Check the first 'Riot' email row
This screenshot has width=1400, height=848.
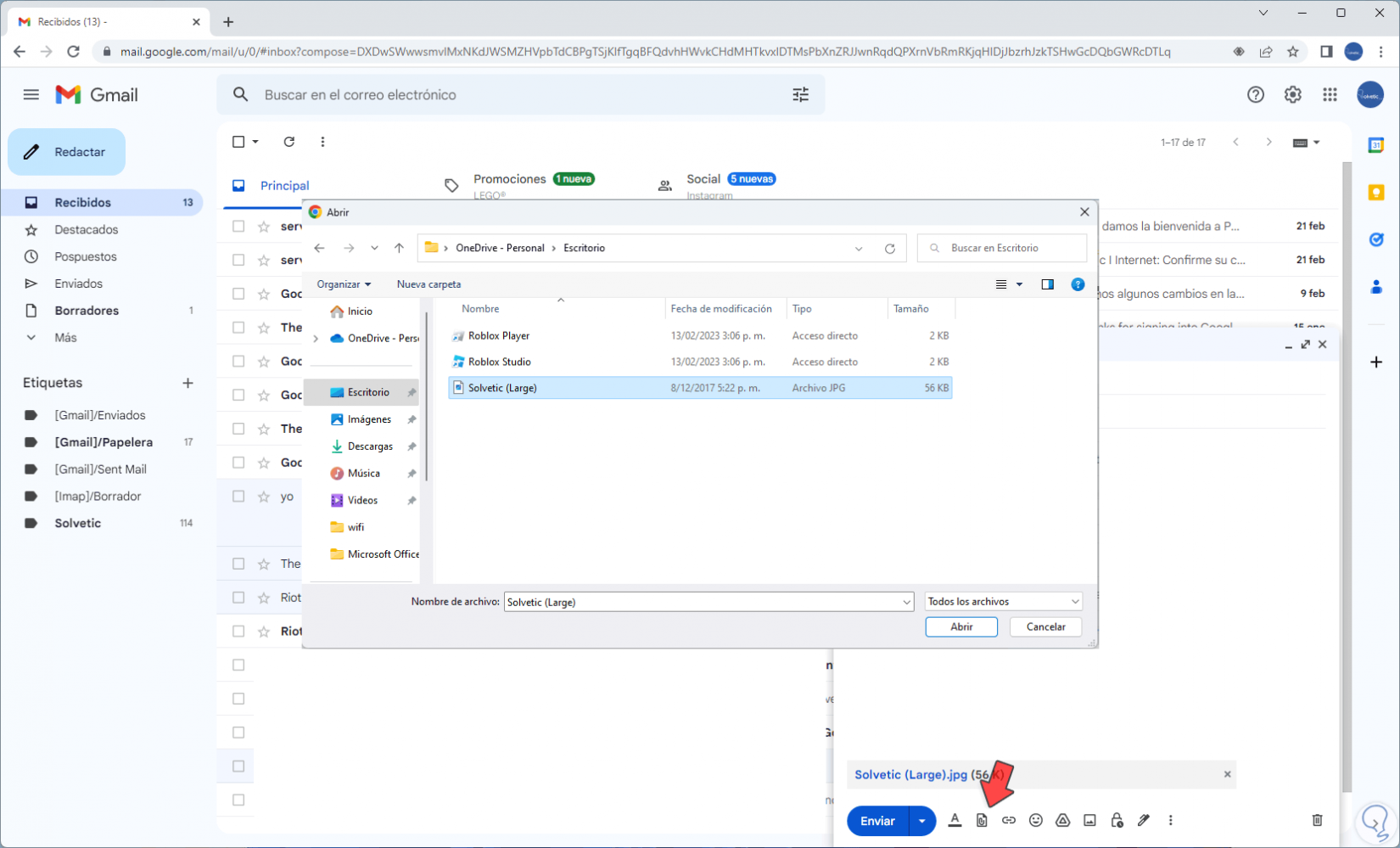tap(238, 598)
